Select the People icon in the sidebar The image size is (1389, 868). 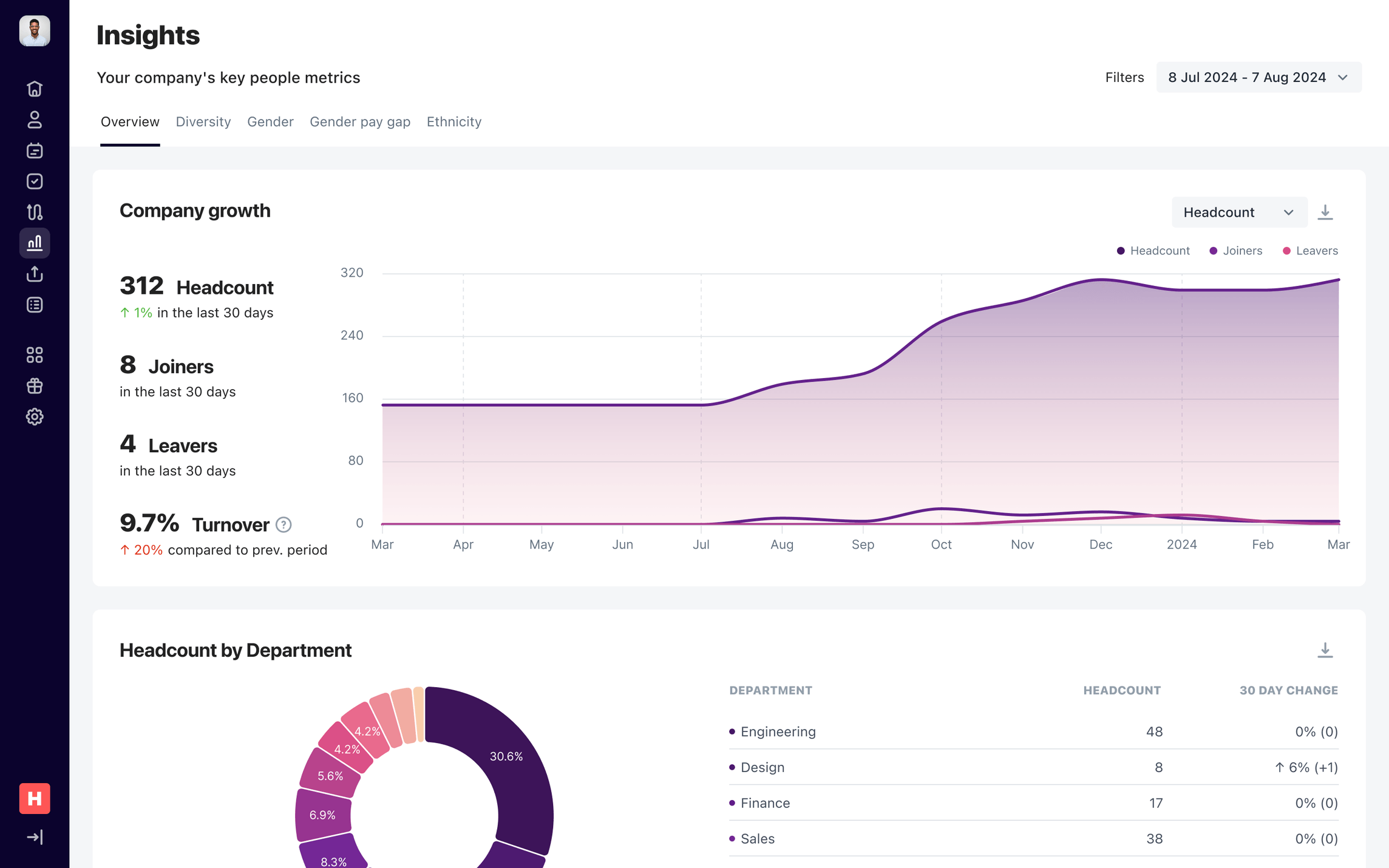[x=35, y=120]
